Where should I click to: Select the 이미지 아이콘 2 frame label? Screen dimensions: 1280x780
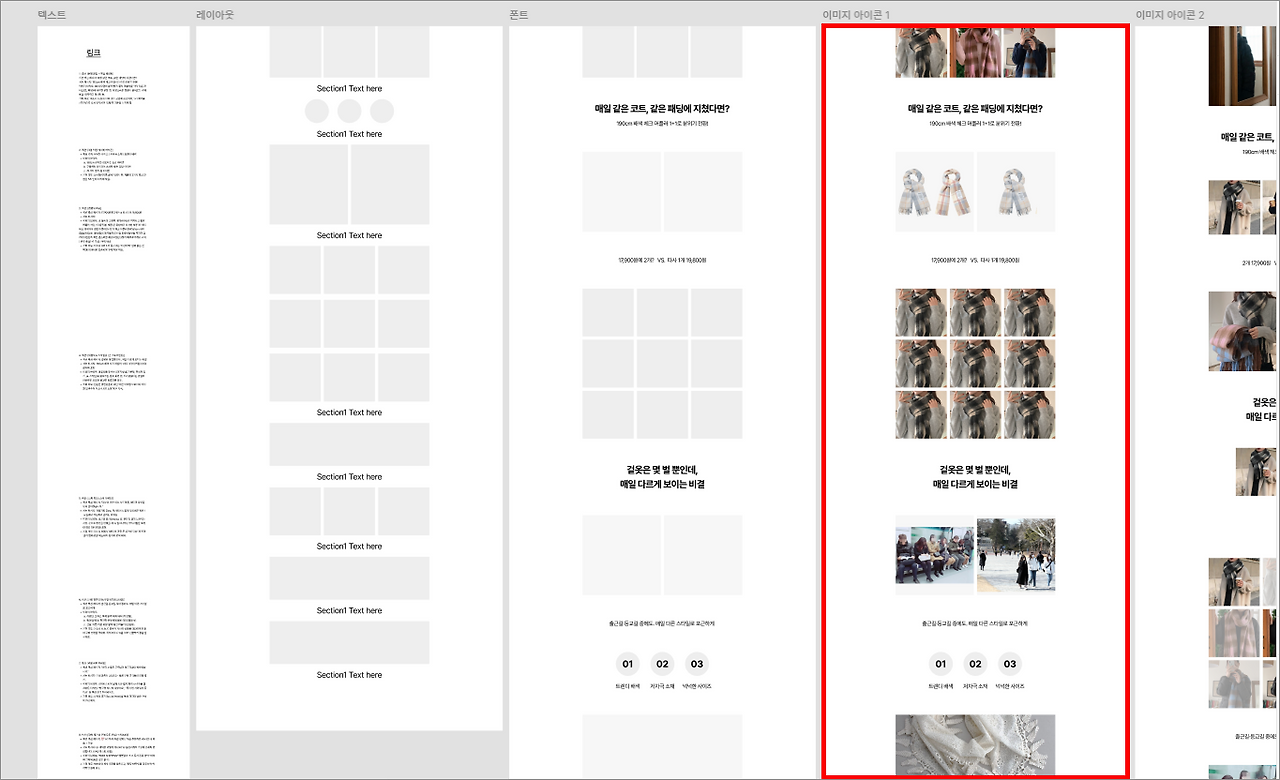[1170, 15]
